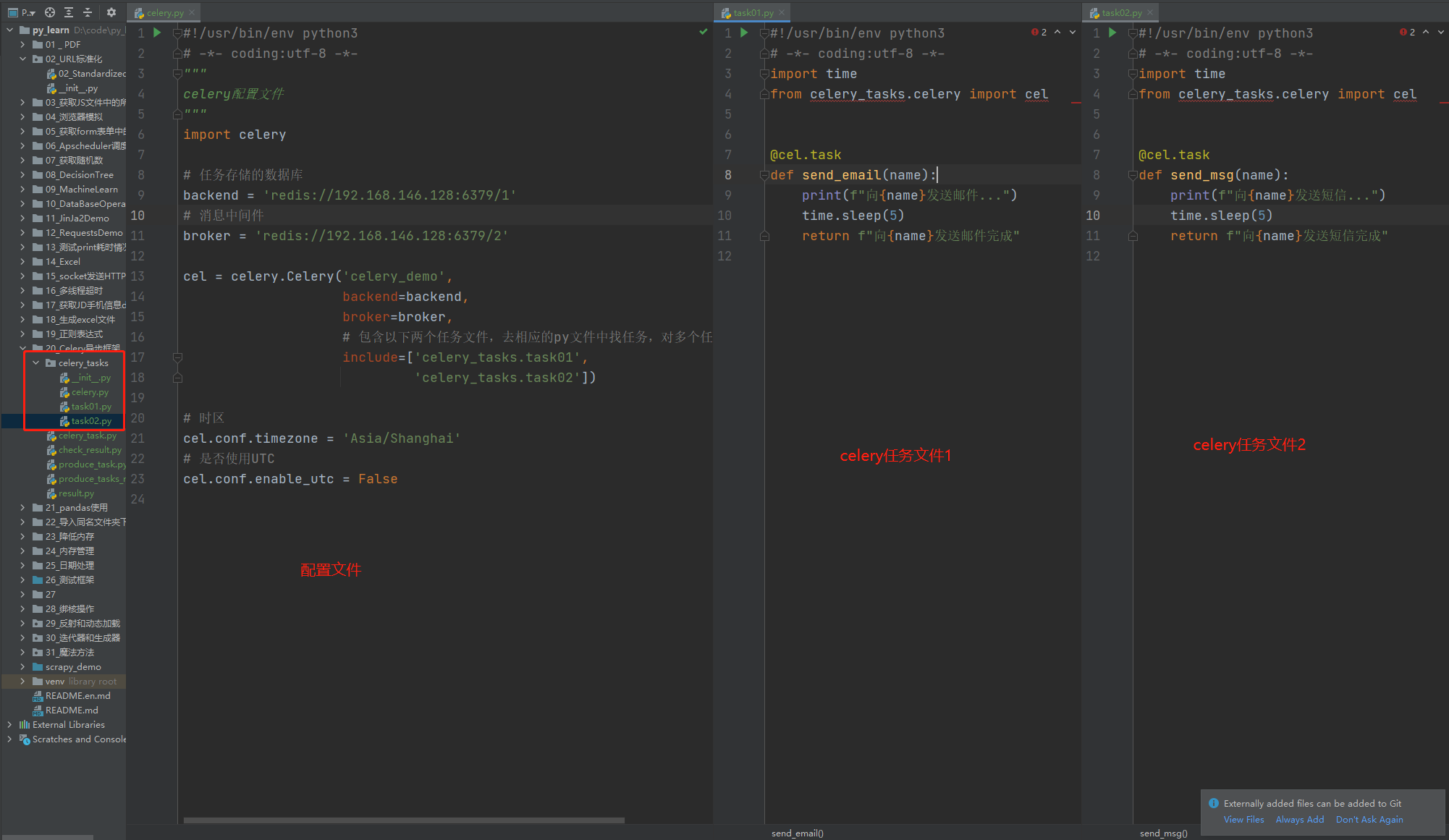
Task: Close the task02.py editor tab
Action: point(1150,12)
